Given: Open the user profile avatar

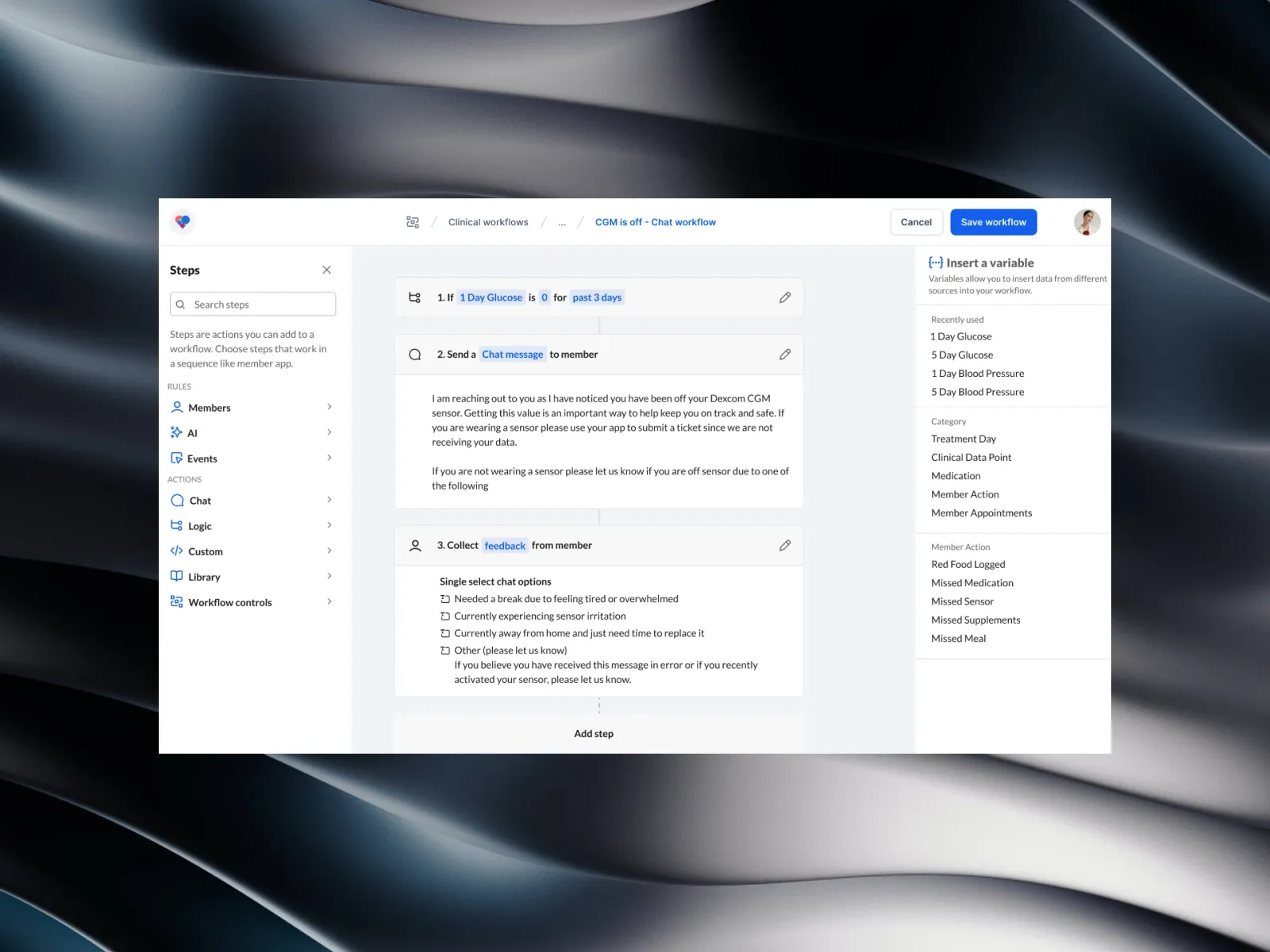Looking at the screenshot, I should [x=1087, y=222].
